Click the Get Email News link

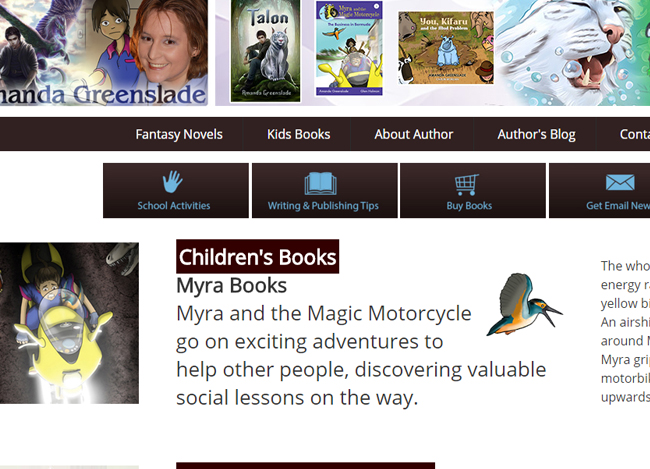[x=618, y=206]
